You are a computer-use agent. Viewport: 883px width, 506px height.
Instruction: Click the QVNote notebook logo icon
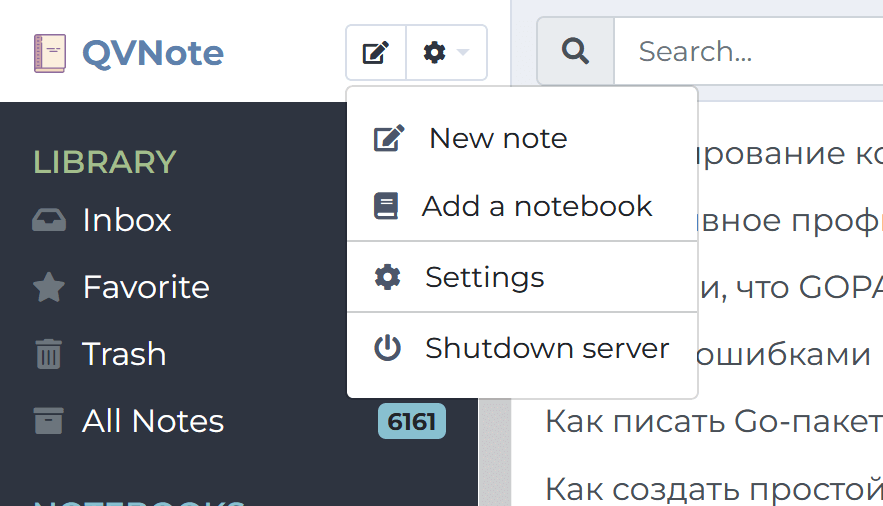50,53
